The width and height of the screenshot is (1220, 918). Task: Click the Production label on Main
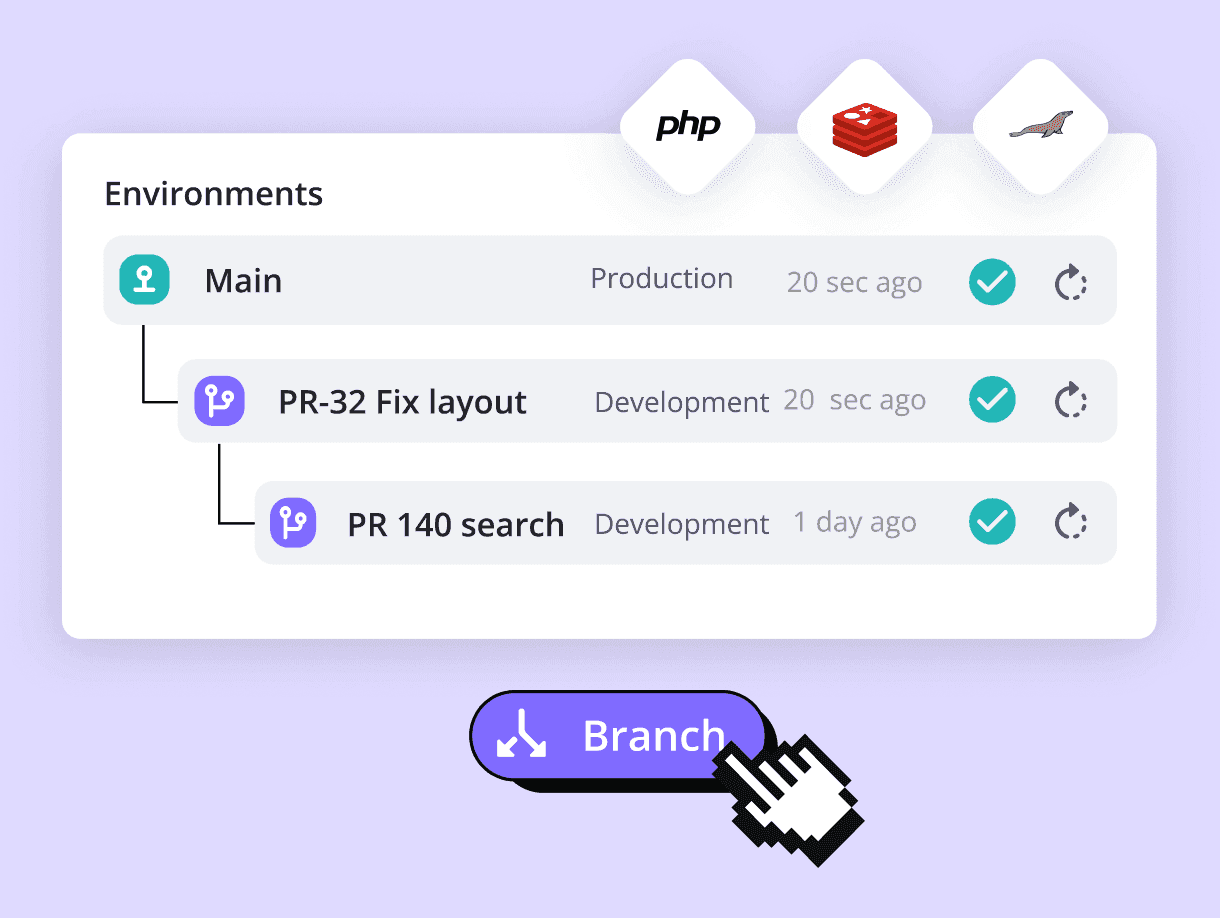pos(661,279)
